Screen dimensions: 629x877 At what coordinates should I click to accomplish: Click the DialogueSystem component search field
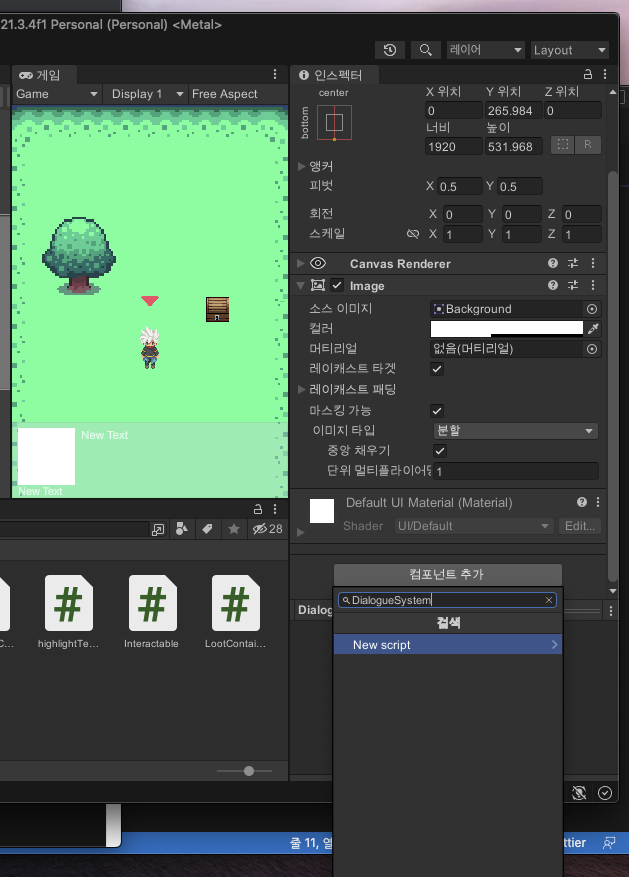447,600
